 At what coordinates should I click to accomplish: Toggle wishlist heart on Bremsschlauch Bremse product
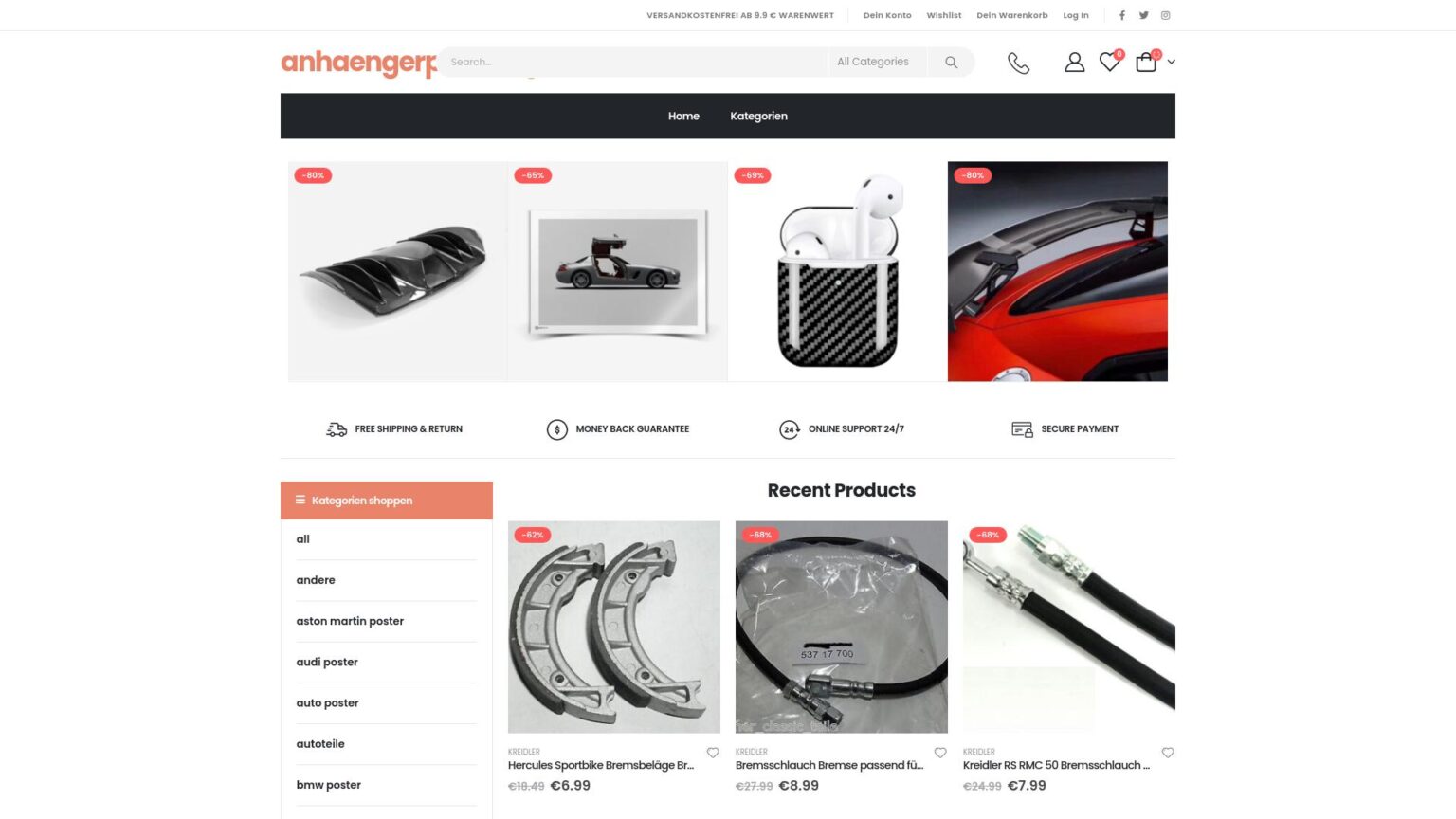940,753
